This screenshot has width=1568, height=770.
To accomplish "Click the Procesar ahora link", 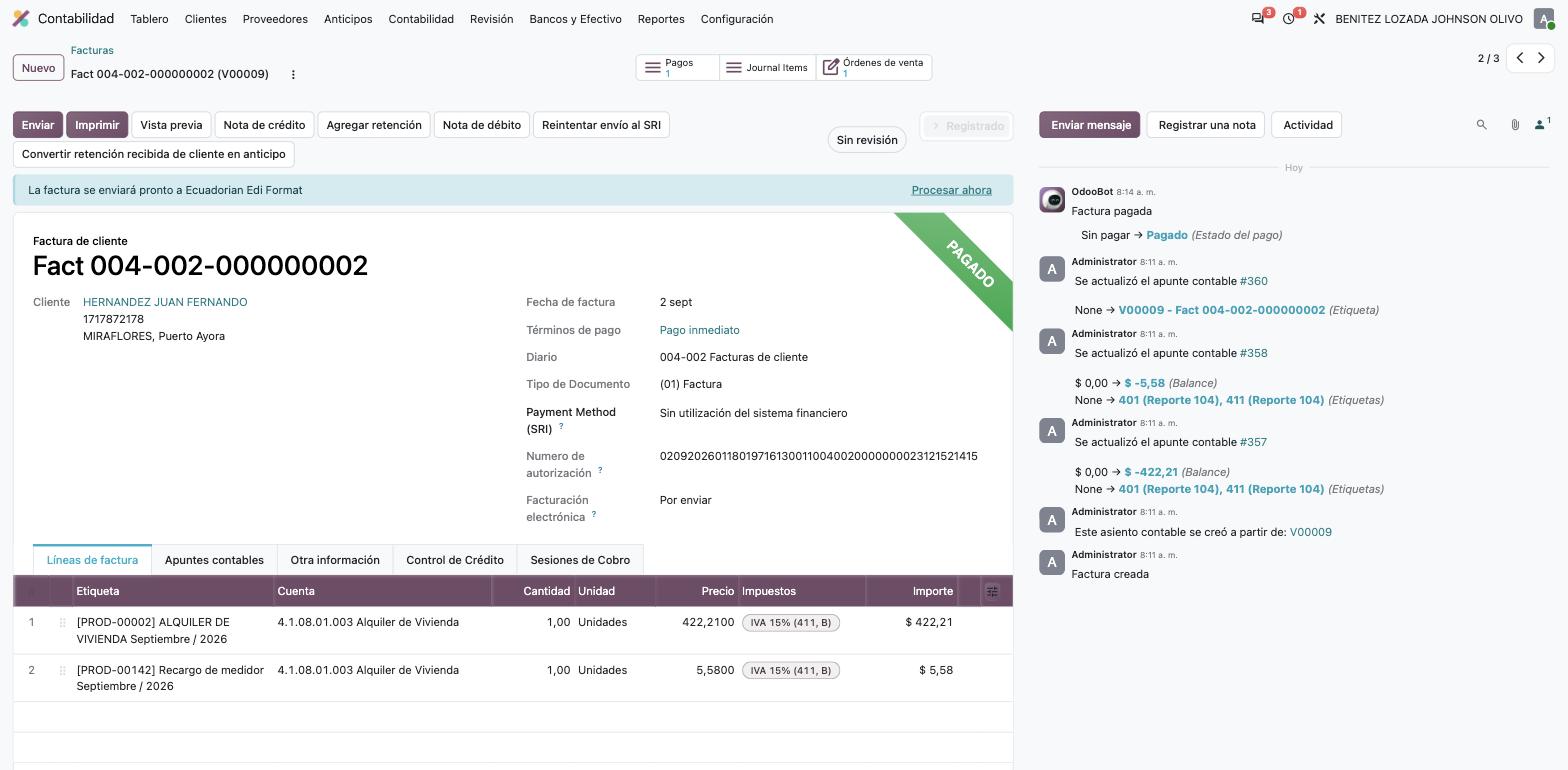I will click(951, 190).
